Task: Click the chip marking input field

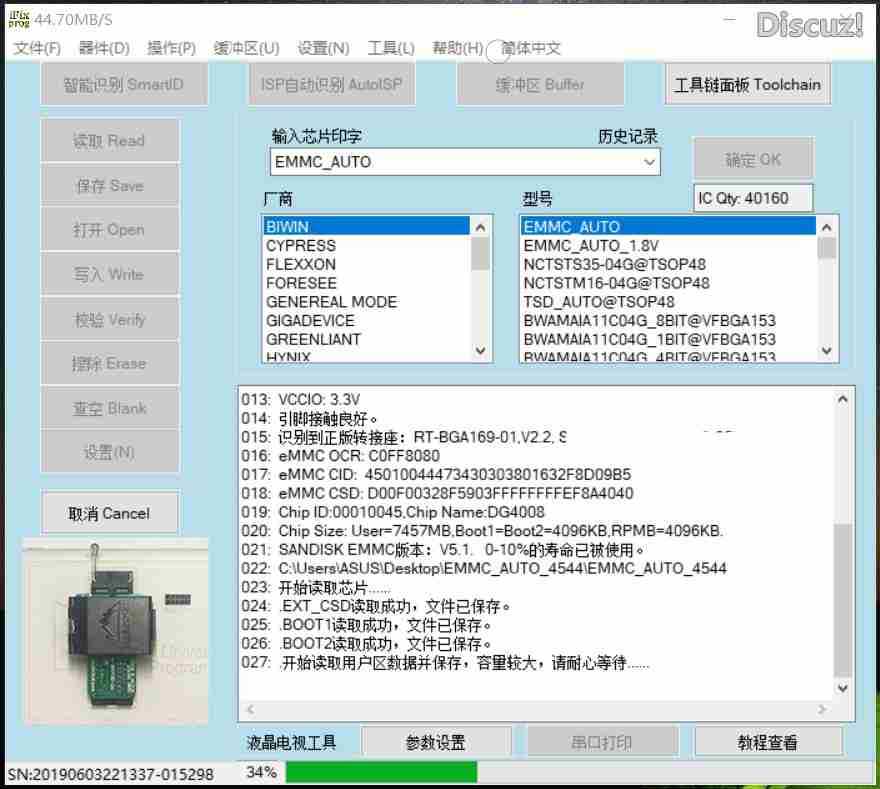Action: pos(455,162)
